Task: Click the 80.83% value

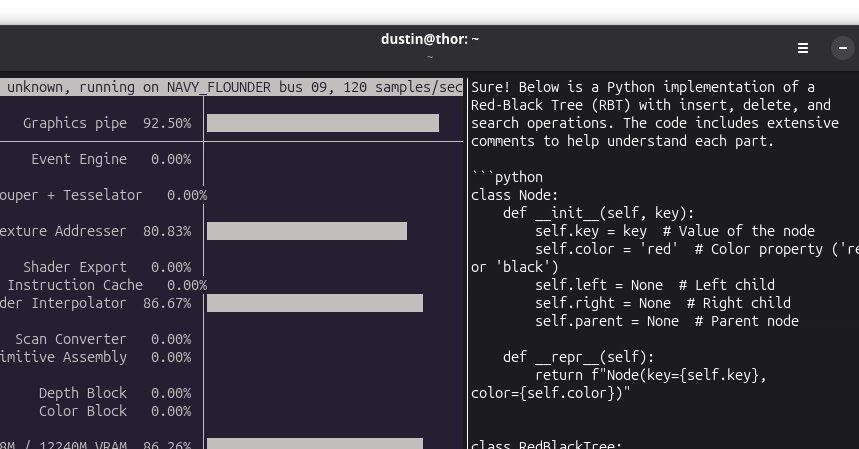Action: click(167, 231)
